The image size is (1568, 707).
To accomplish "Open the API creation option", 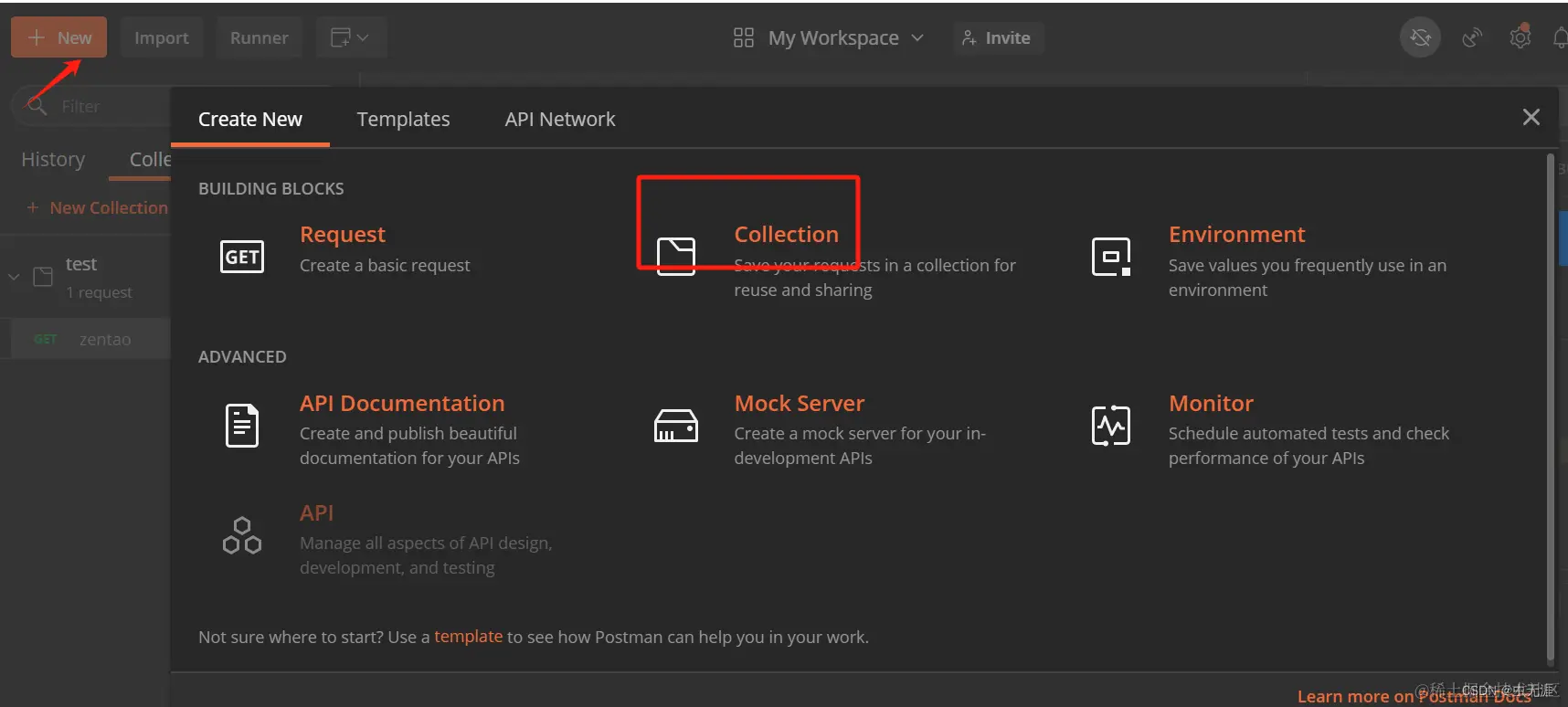I will click(316, 513).
